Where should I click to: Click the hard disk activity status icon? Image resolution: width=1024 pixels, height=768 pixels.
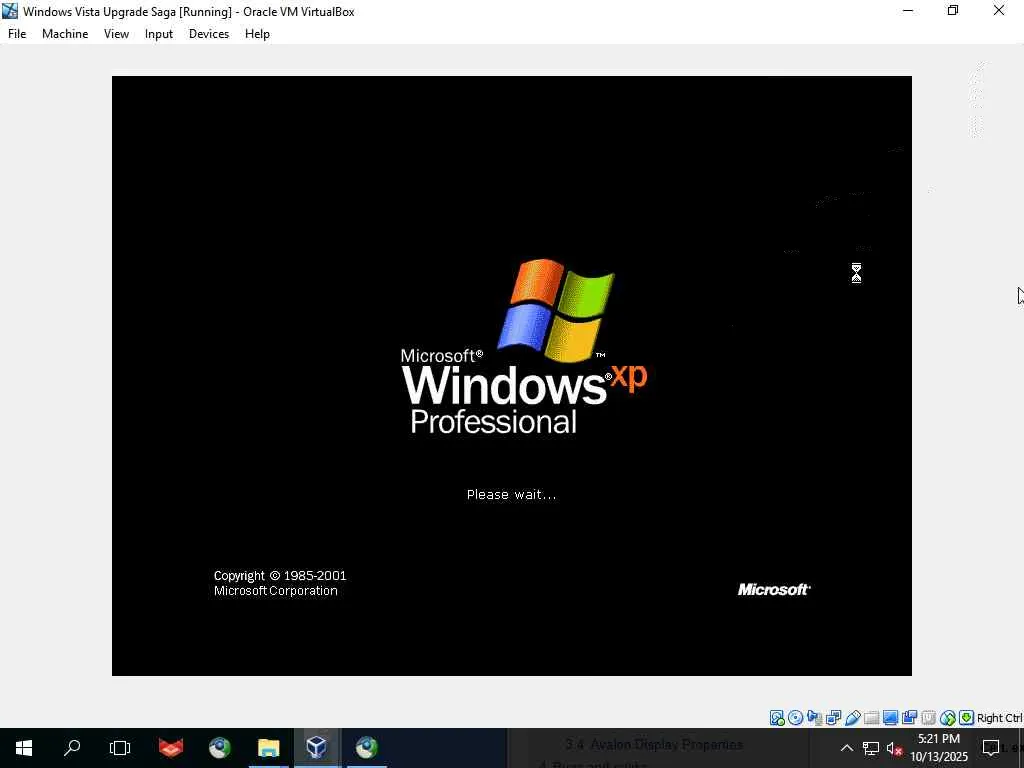[x=777, y=718]
